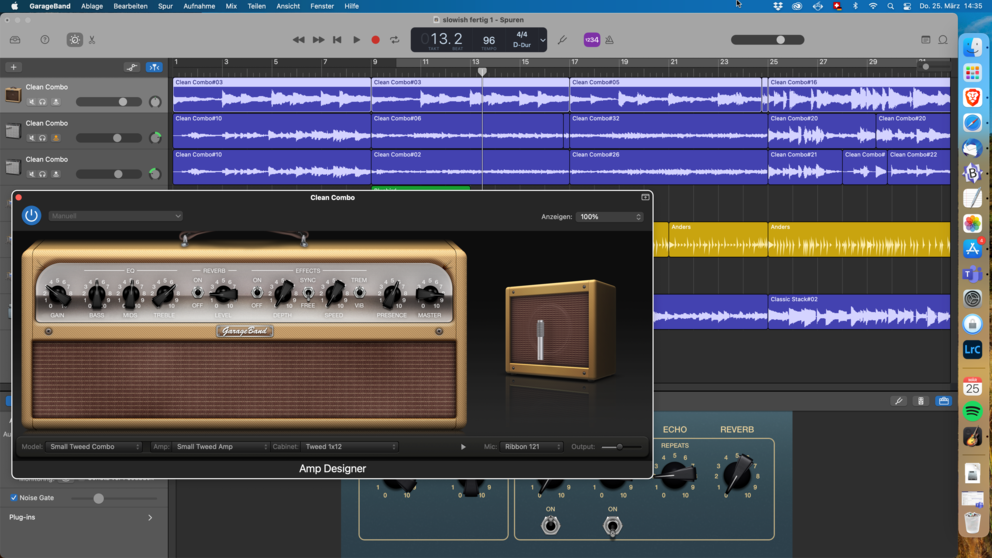The height and width of the screenshot is (558, 992).
Task: Expand the Plug-ins section
Action: tap(150, 518)
